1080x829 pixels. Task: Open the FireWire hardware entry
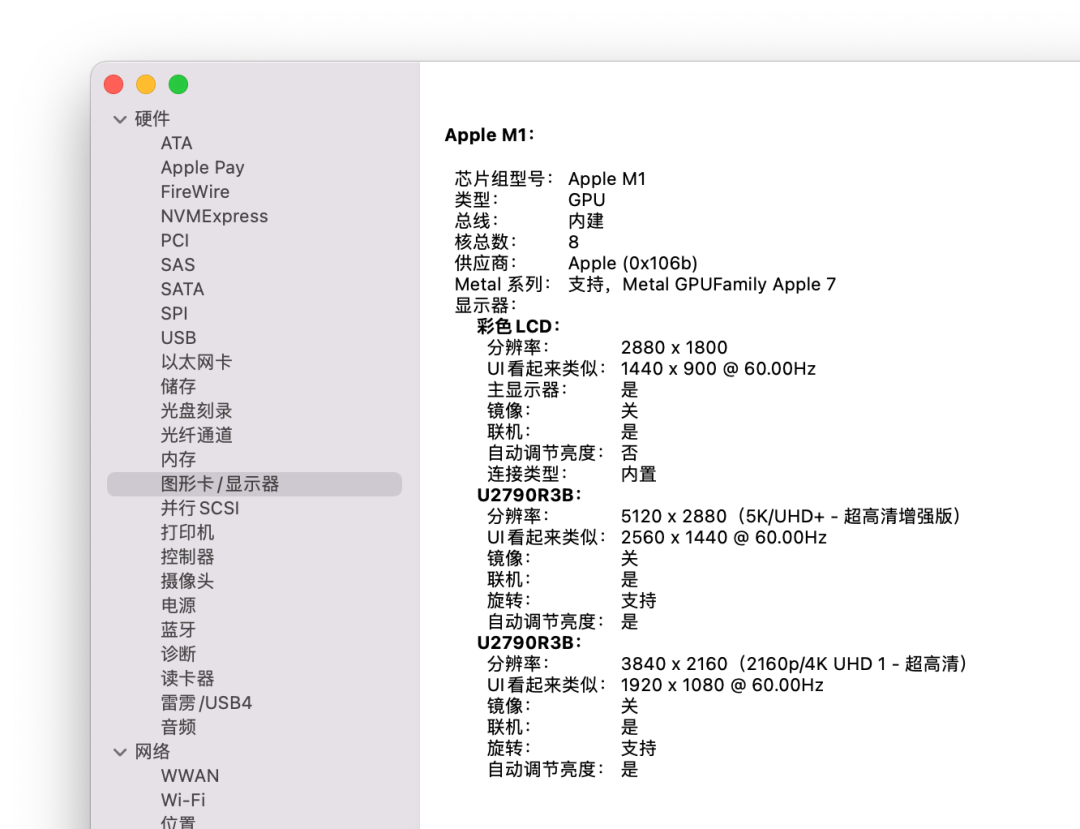pyautogui.click(x=195, y=192)
